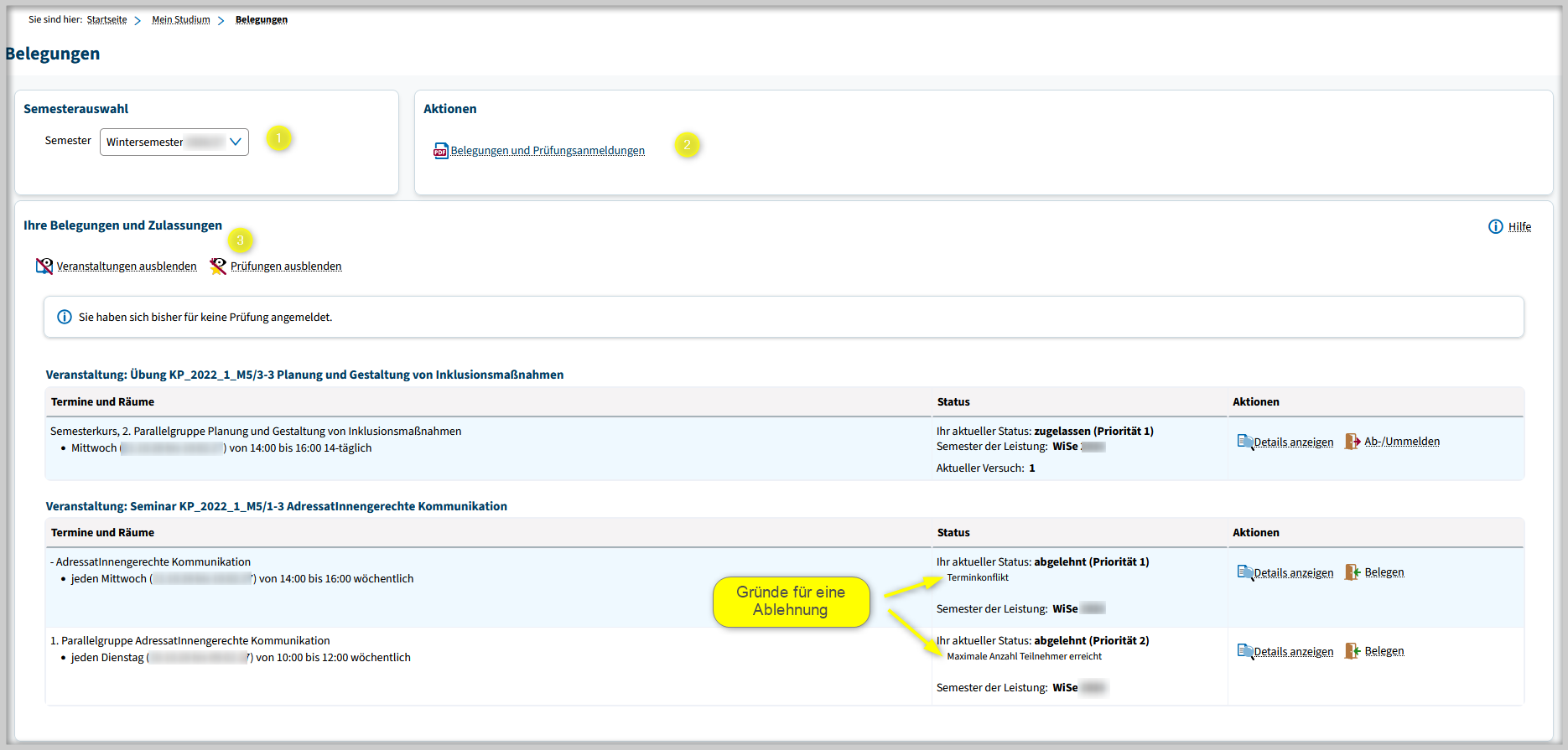This screenshot has width=1568, height=750.
Task: Click Belegen link for the jeden Dienstag group
Action: click(x=1384, y=651)
